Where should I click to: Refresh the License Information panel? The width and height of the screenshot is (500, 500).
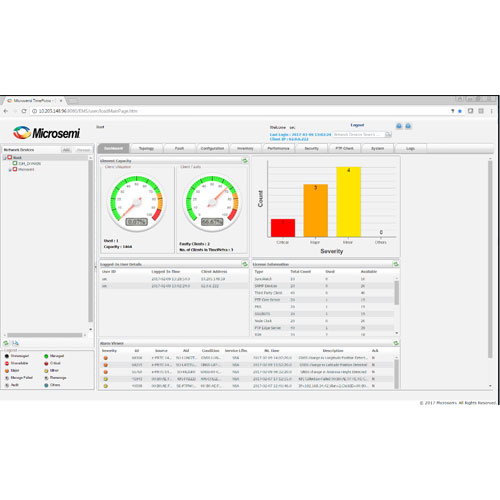tap(396, 264)
